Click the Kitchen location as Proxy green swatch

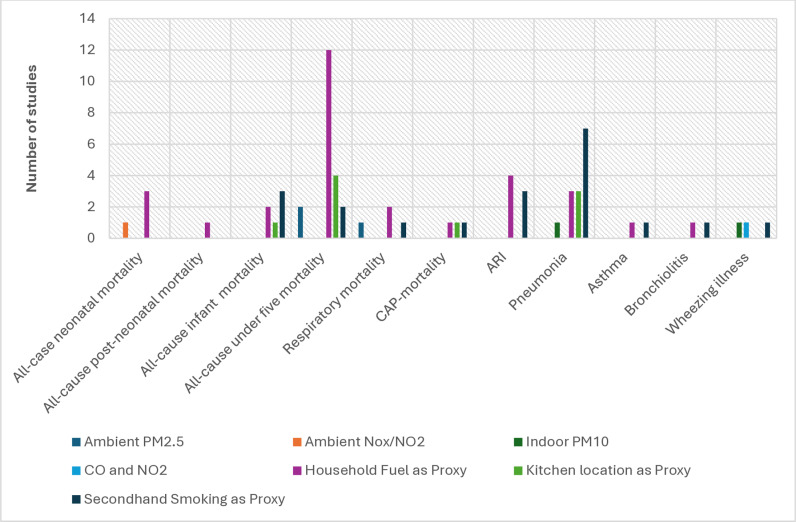pos(518,471)
